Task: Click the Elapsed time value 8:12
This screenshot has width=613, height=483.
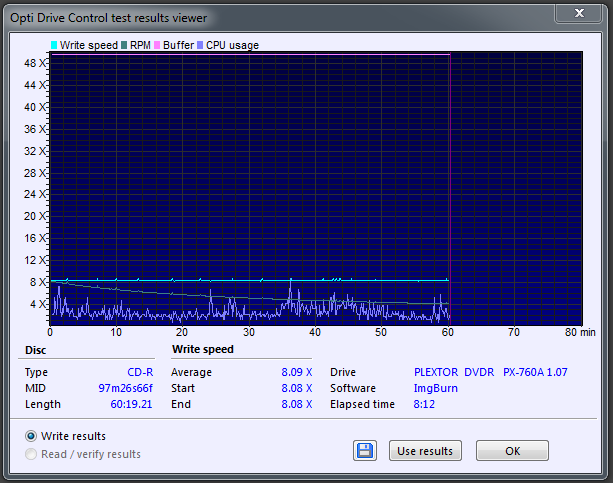Action: pyautogui.click(x=424, y=404)
